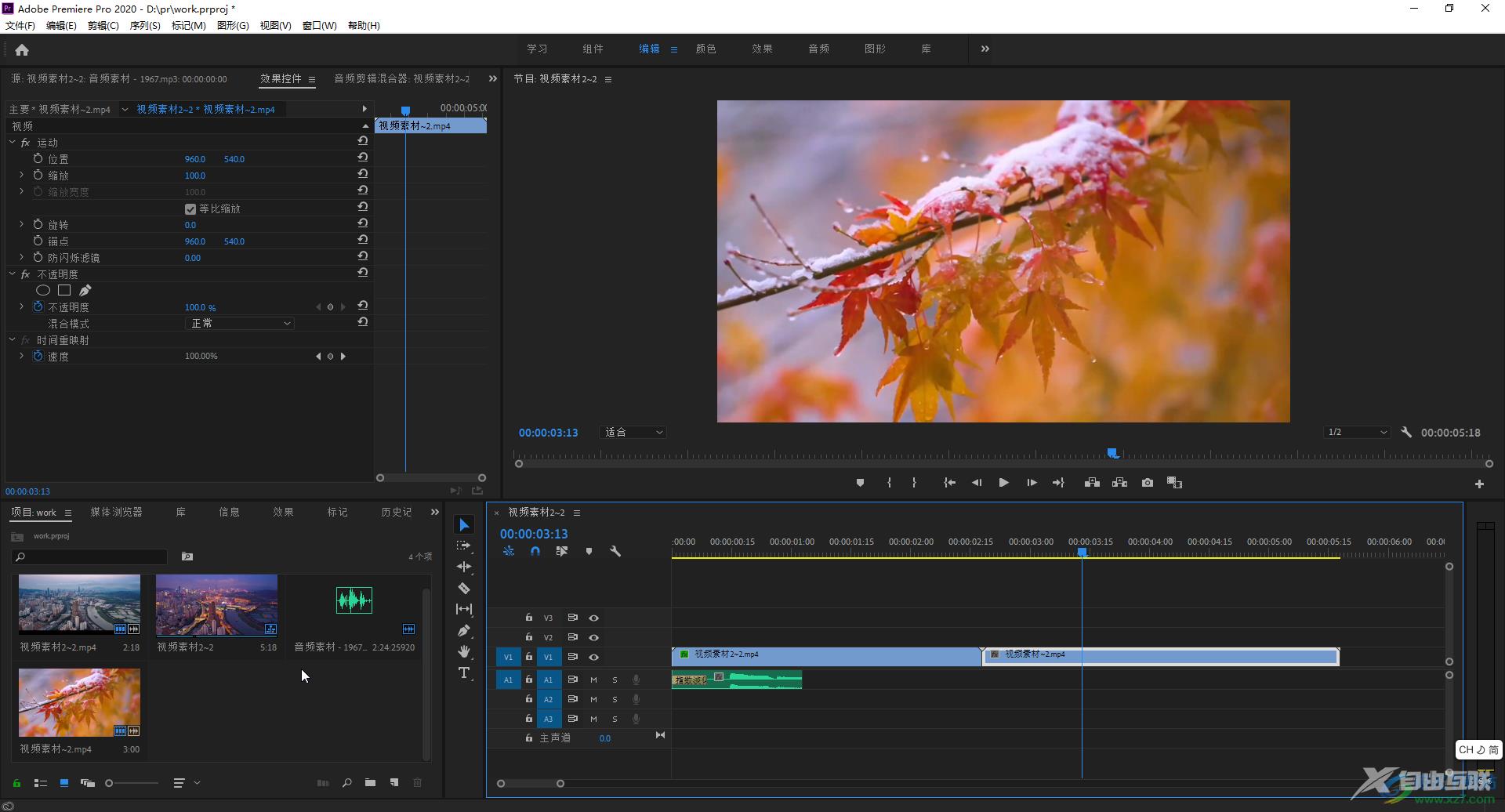Collapse the Opacity effect group

(x=13, y=274)
